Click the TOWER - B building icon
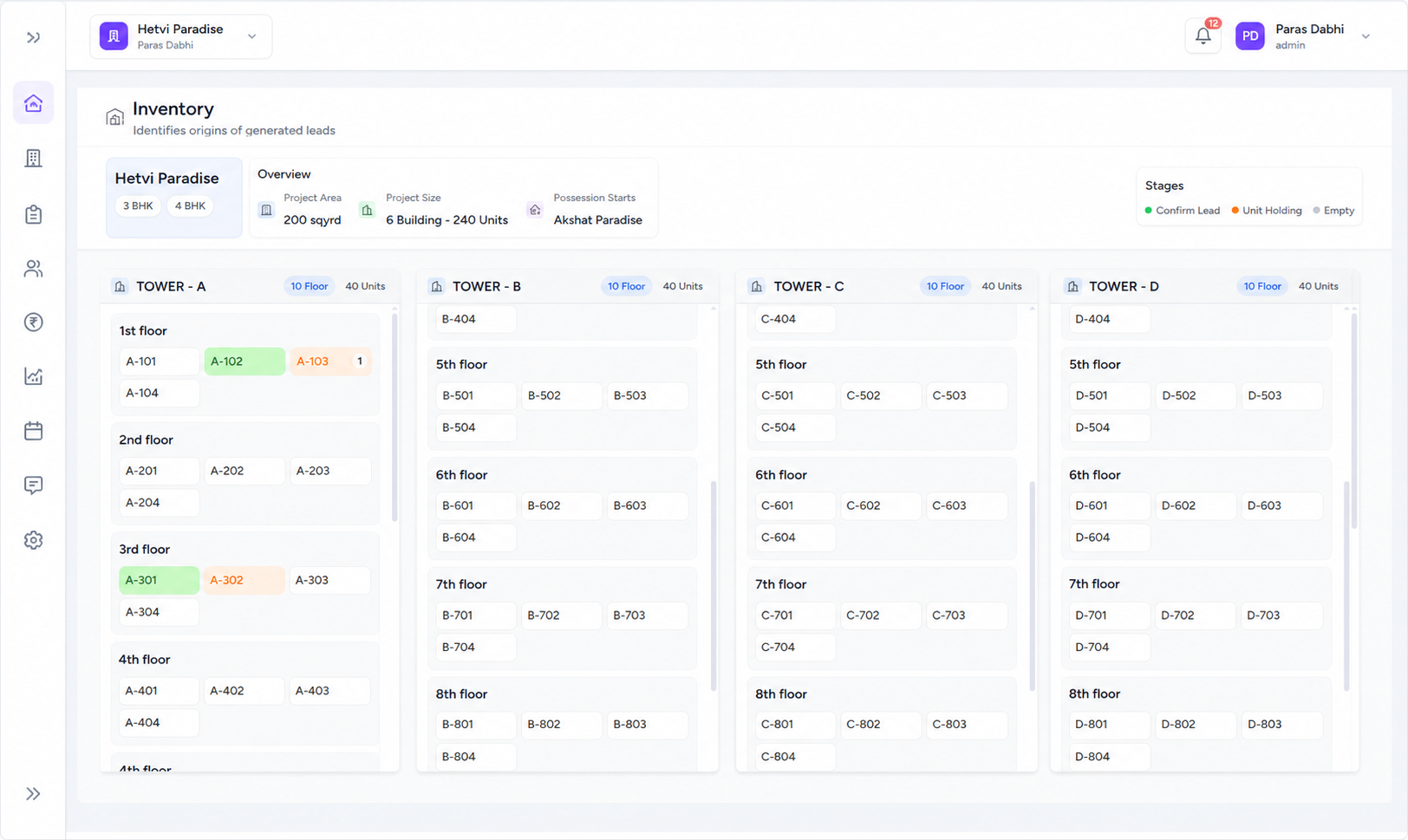 point(437,286)
